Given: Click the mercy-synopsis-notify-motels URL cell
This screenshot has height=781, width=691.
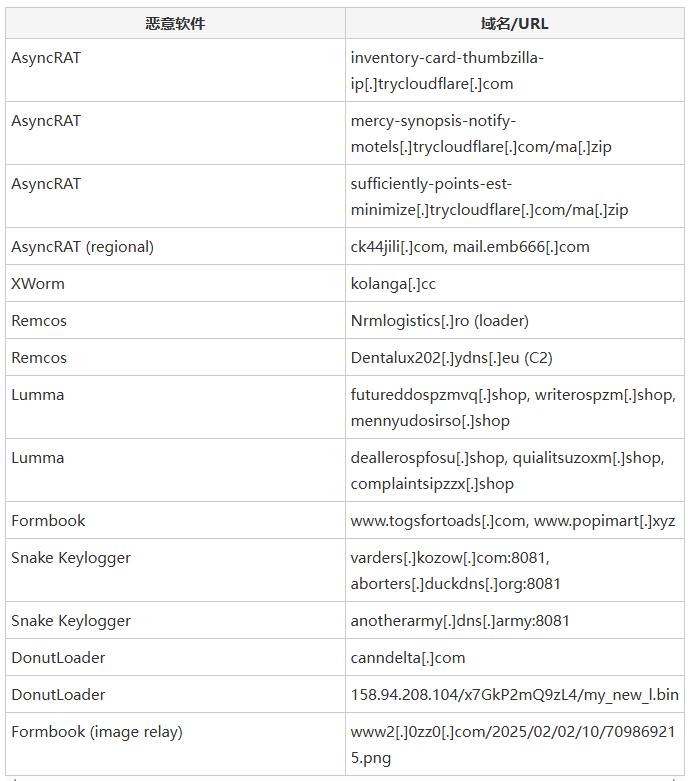Looking at the screenshot, I should (x=515, y=133).
